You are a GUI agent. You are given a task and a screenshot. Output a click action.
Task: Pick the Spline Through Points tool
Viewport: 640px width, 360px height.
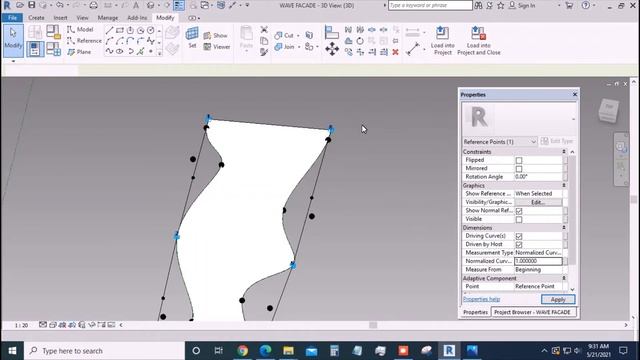[109, 51]
